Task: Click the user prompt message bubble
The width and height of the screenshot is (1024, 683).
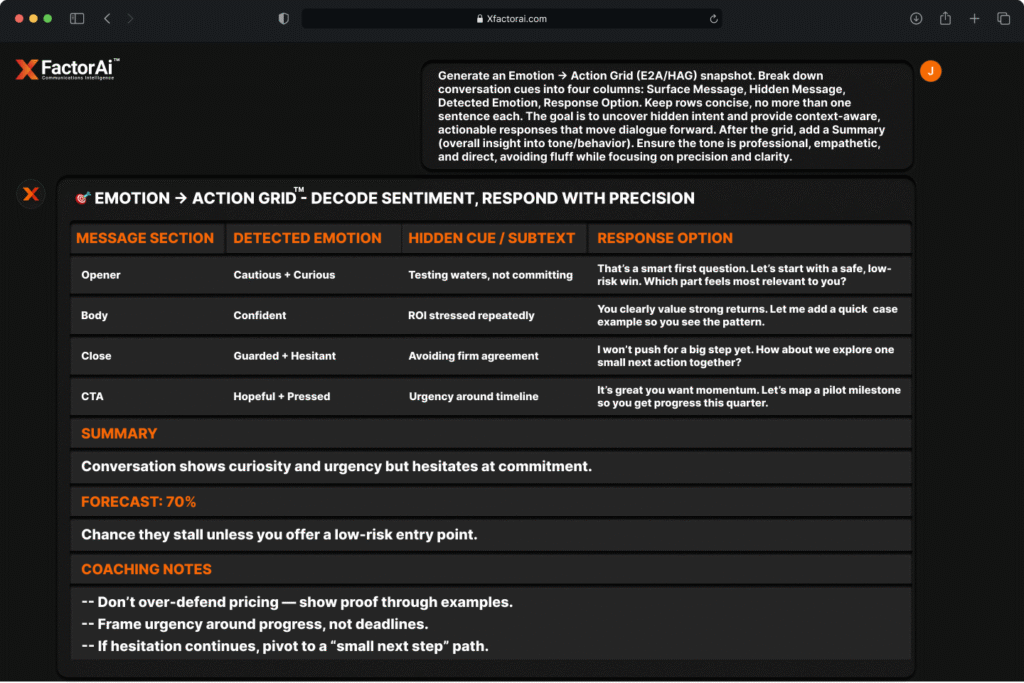Action: point(666,116)
